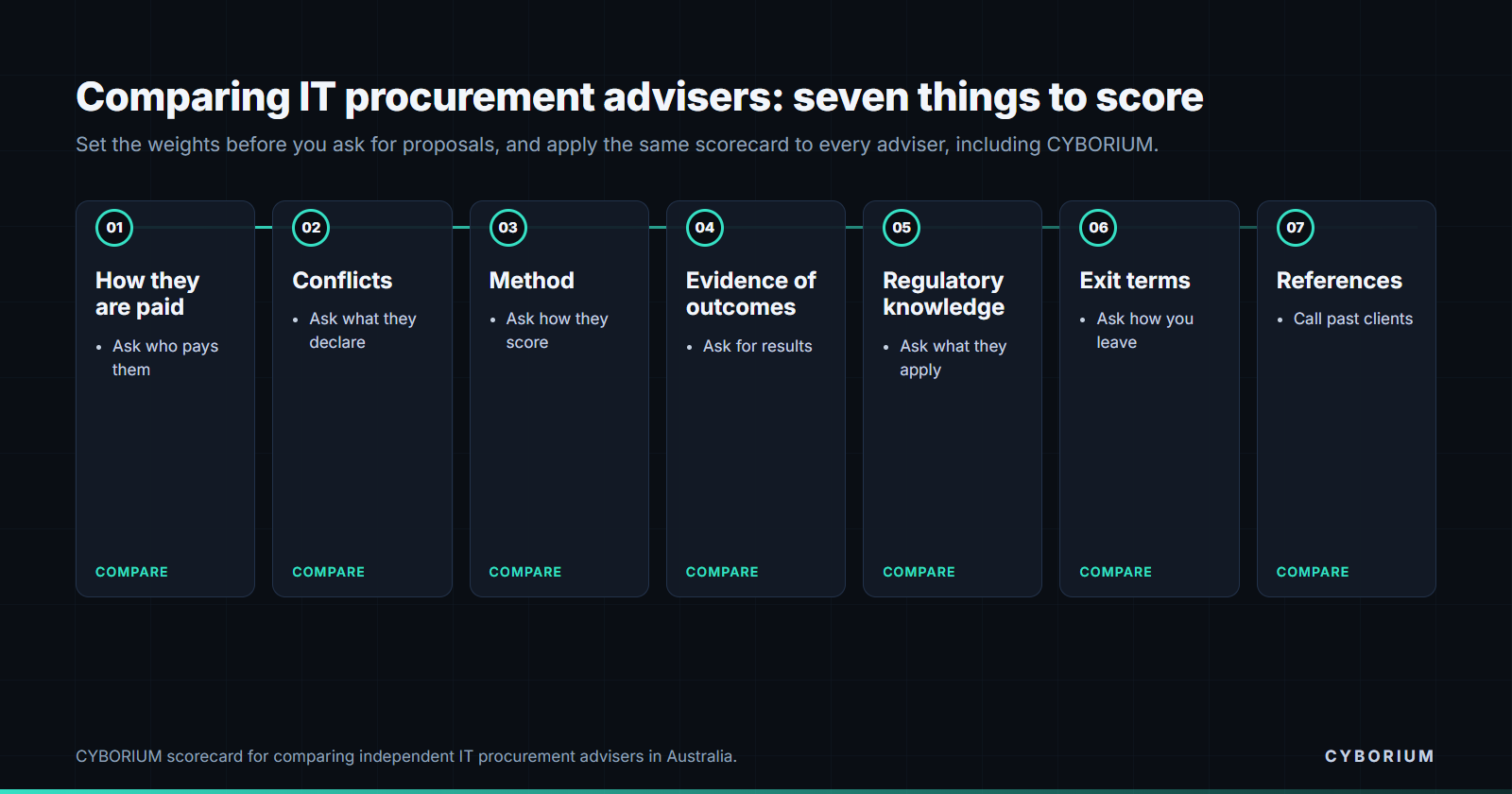The height and width of the screenshot is (794, 1512).
Task: Click the 06 step number badge
Action: point(1098,228)
